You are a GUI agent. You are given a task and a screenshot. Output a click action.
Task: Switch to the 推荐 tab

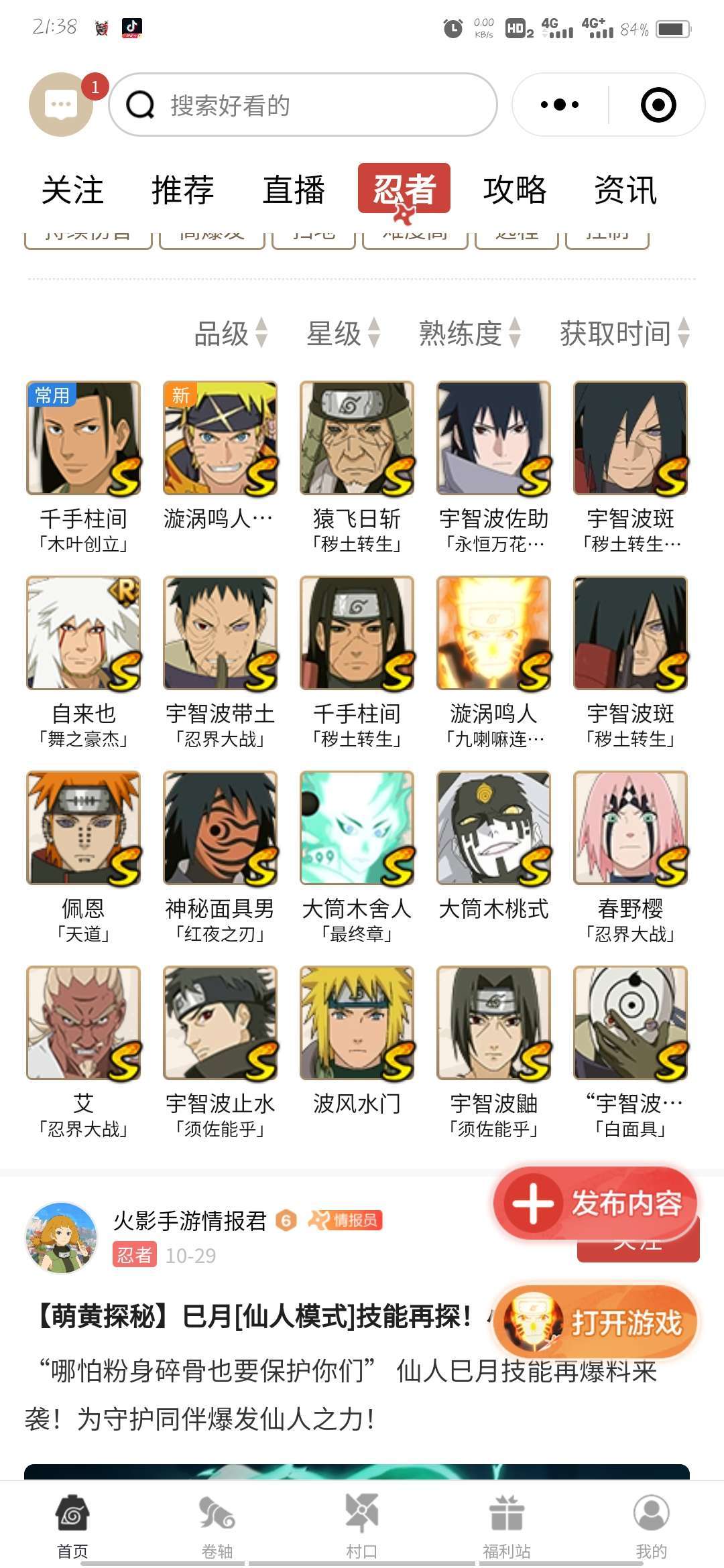coord(182,190)
